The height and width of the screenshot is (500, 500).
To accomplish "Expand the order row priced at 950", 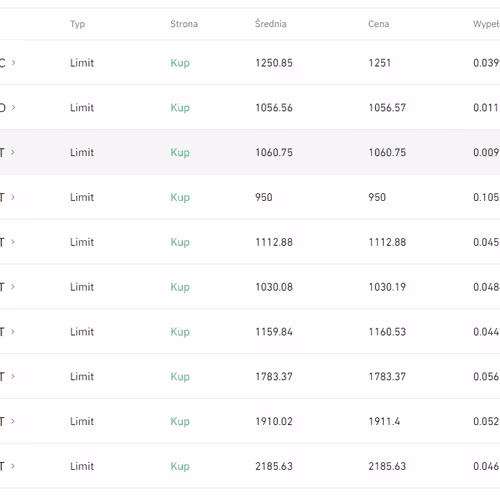I will point(13,197).
